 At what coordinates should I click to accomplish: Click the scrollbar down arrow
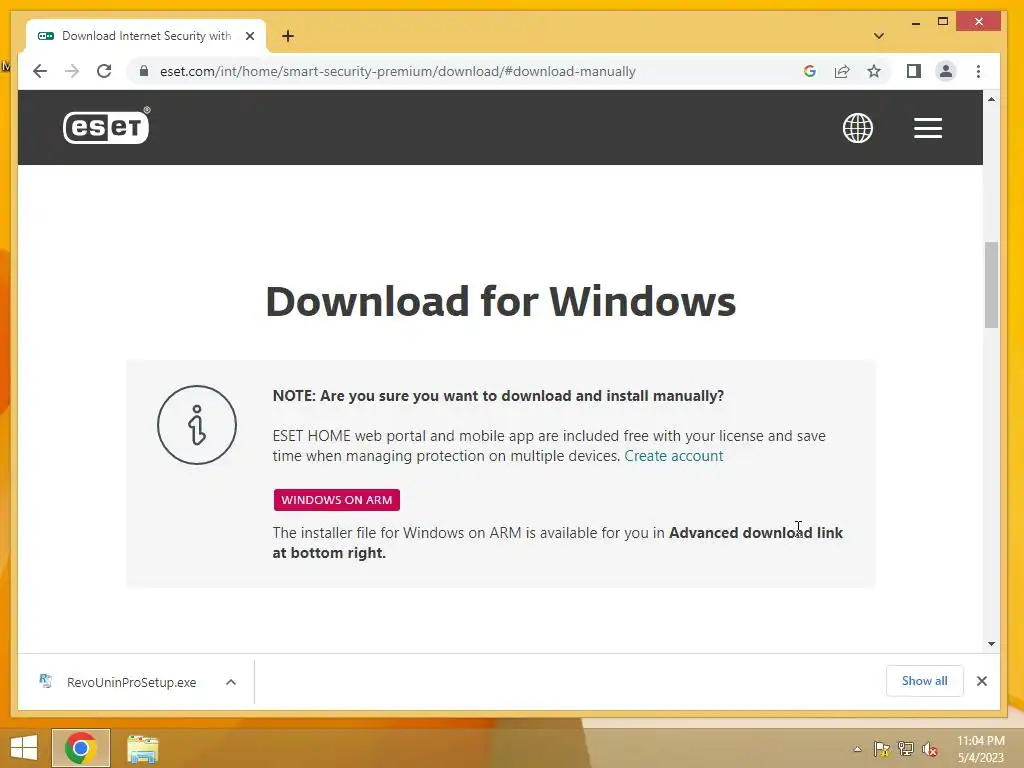tap(991, 644)
